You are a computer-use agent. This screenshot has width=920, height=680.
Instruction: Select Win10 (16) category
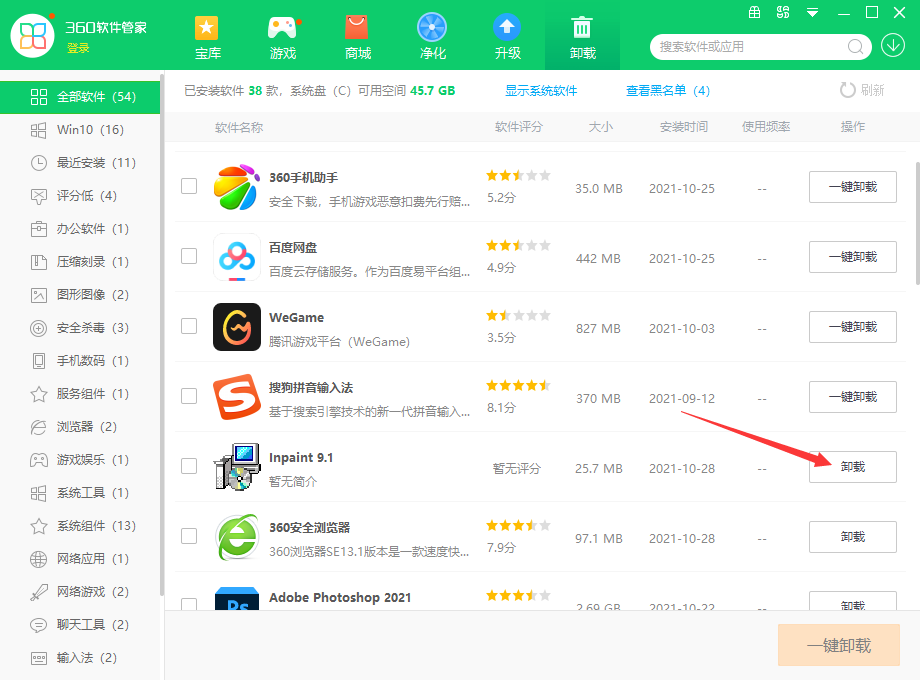coord(80,130)
